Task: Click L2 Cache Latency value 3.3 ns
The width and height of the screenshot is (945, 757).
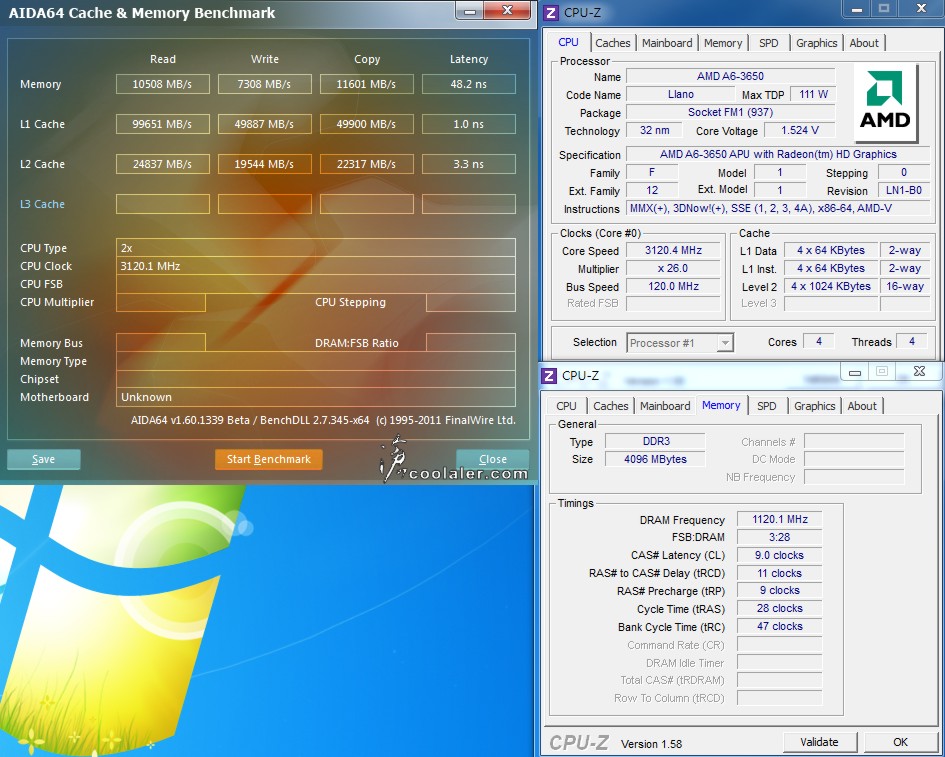Action: pyautogui.click(x=469, y=164)
